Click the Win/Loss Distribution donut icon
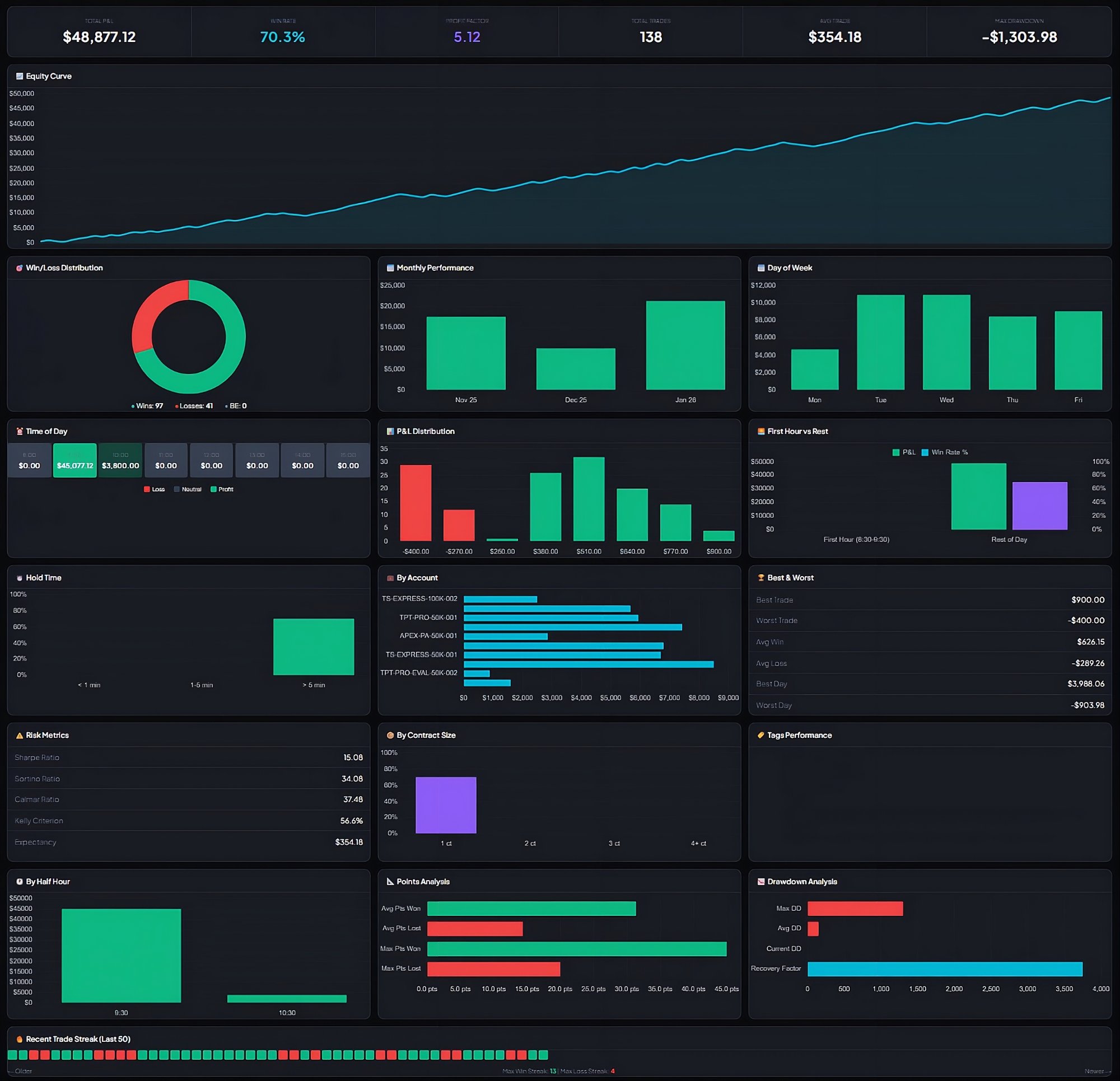Viewport: 1120px width, 1081px height. [21, 268]
